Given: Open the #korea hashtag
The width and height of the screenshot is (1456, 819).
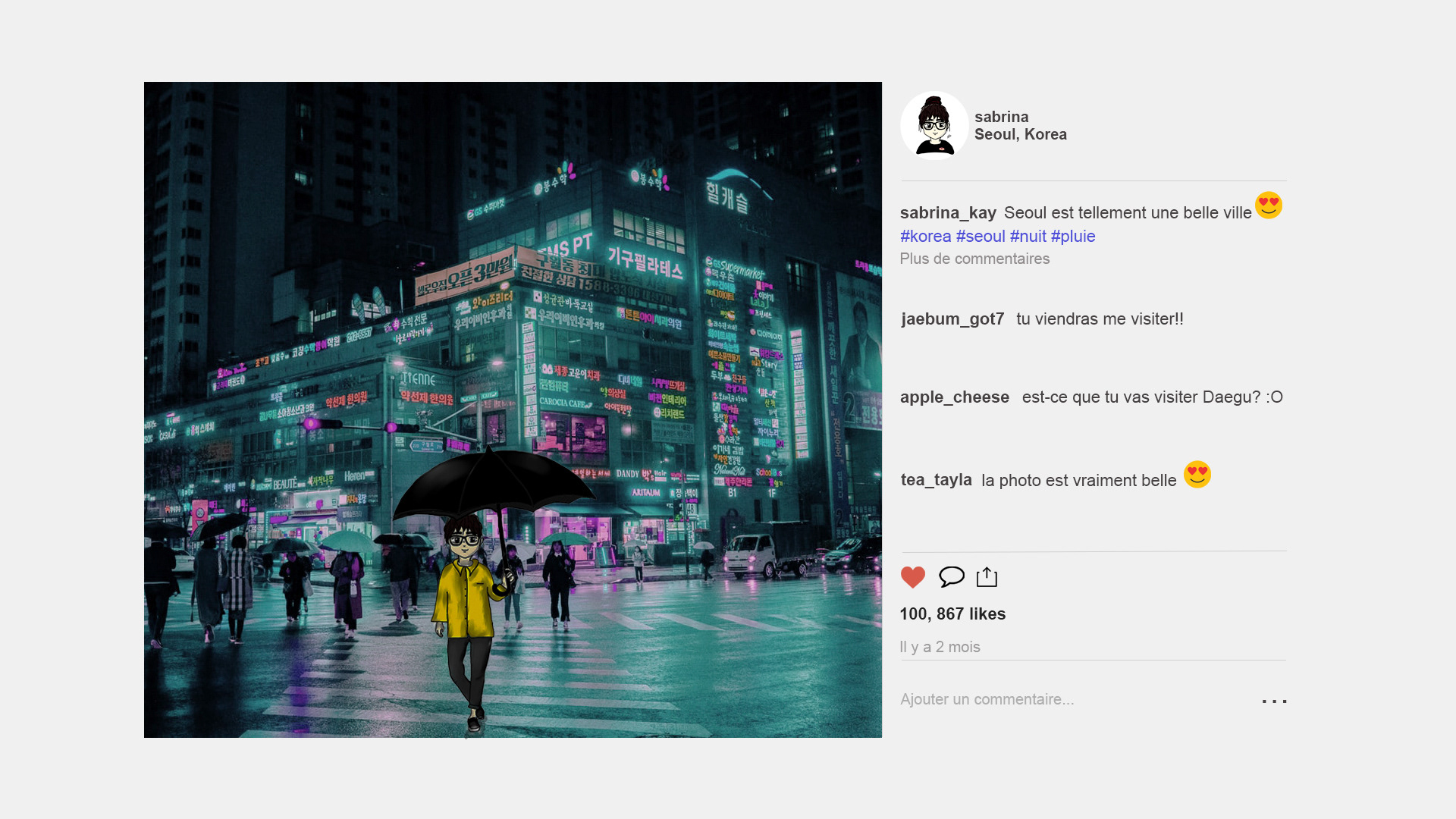Looking at the screenshot, I should [x=925, y=237].
